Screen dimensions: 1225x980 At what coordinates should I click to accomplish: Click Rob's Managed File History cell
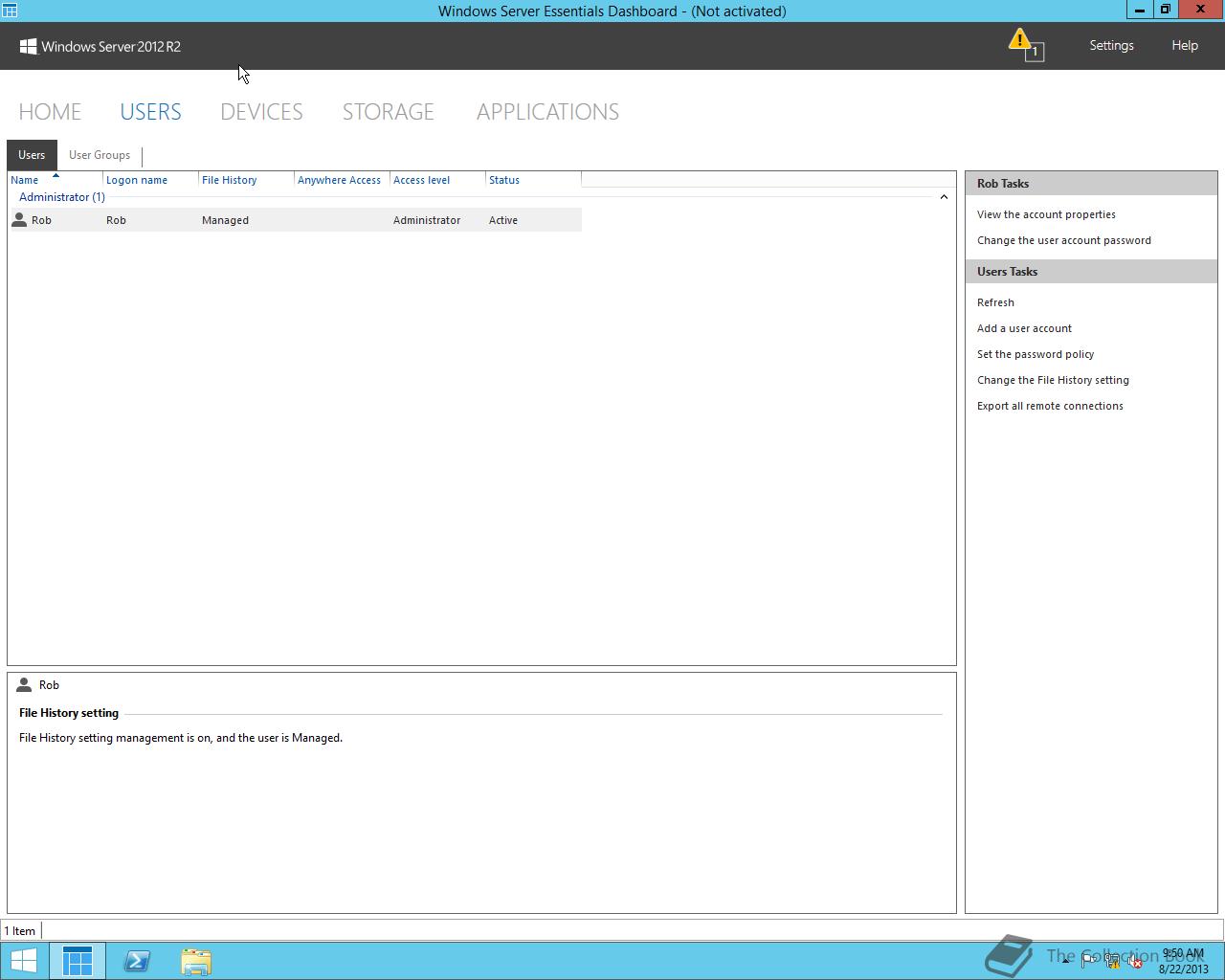click(225, 220)
